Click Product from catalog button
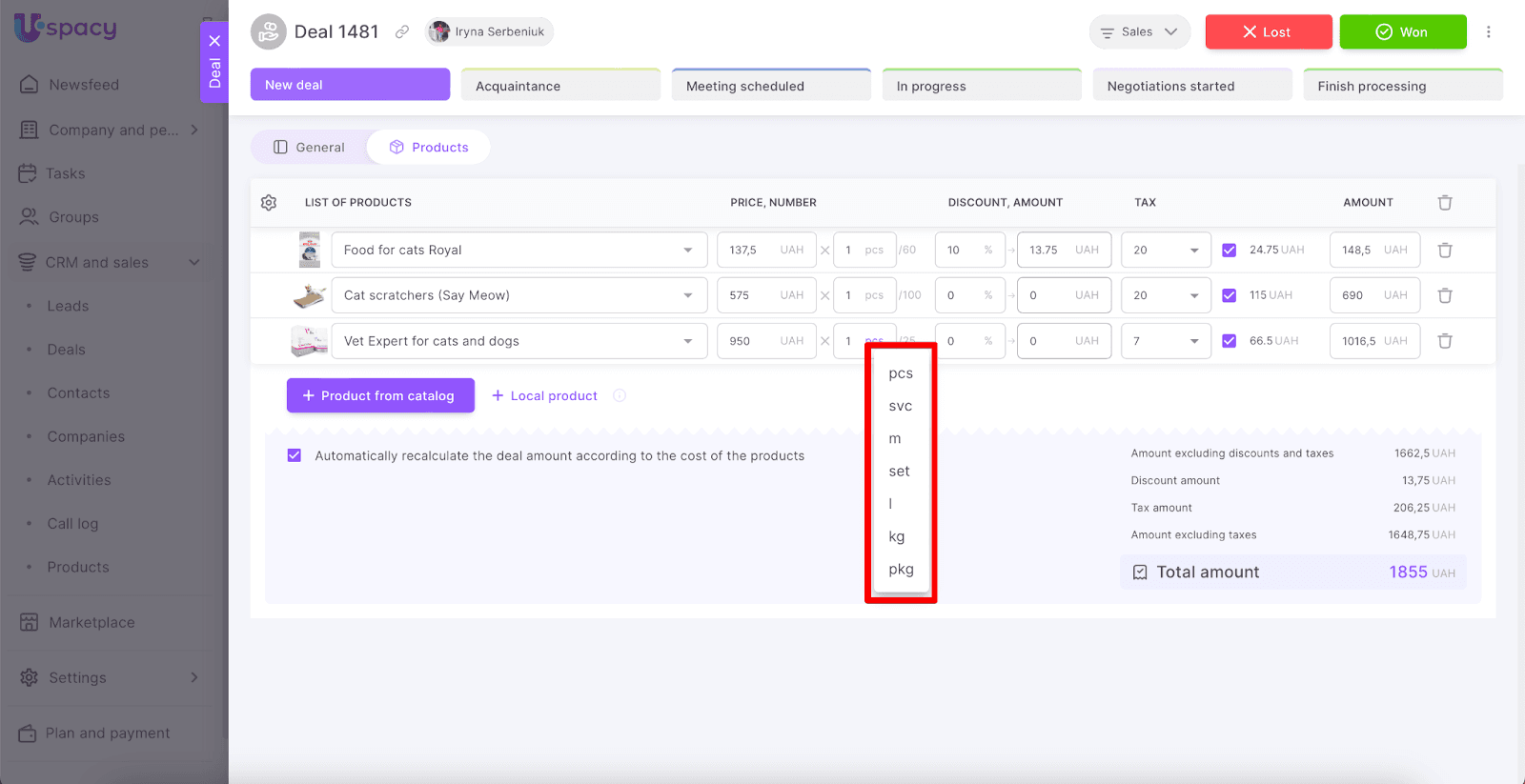 tap(380, 396)
